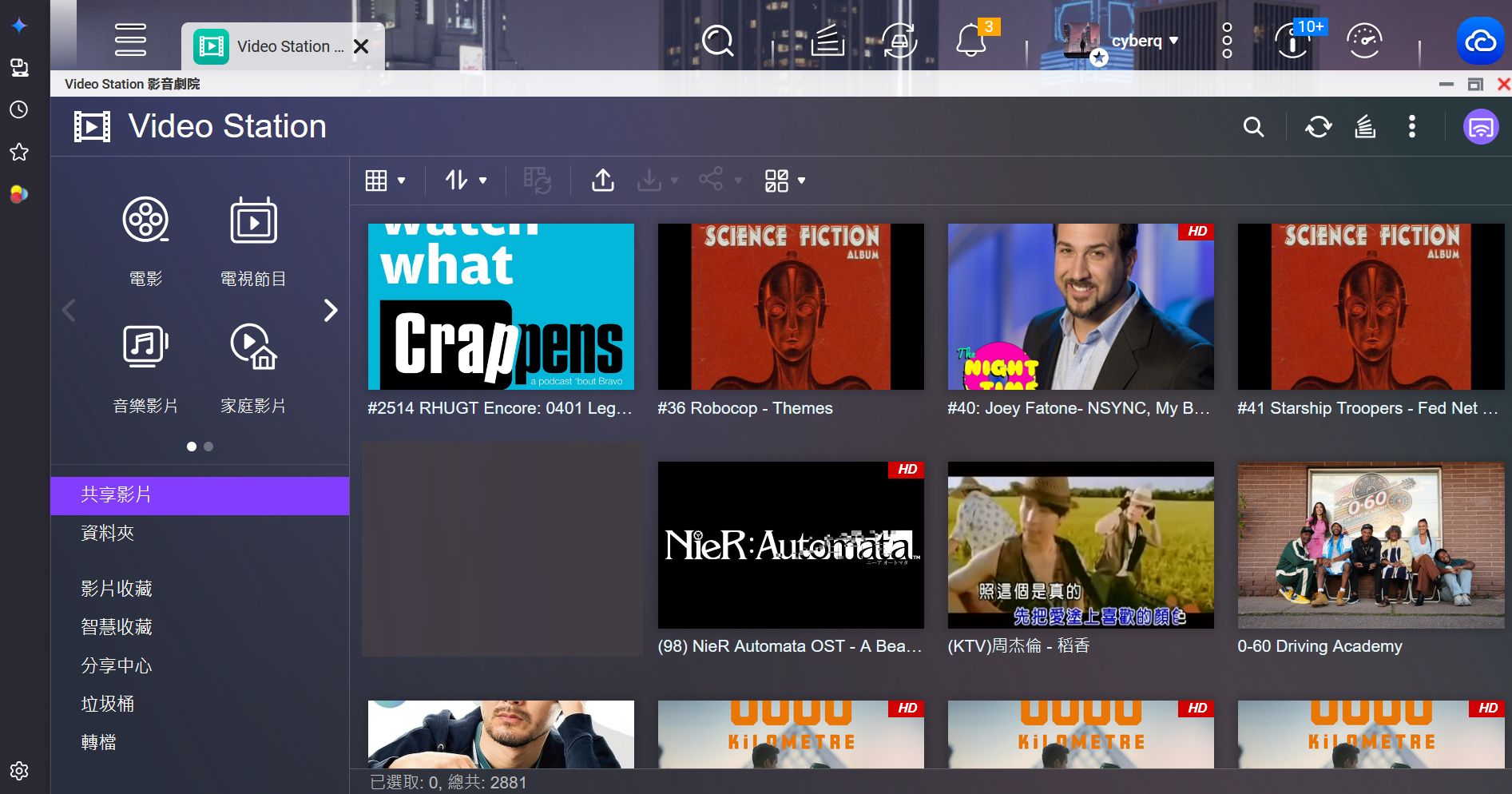Click the '0-60 Driving Academy' title text

[1320, 646]
